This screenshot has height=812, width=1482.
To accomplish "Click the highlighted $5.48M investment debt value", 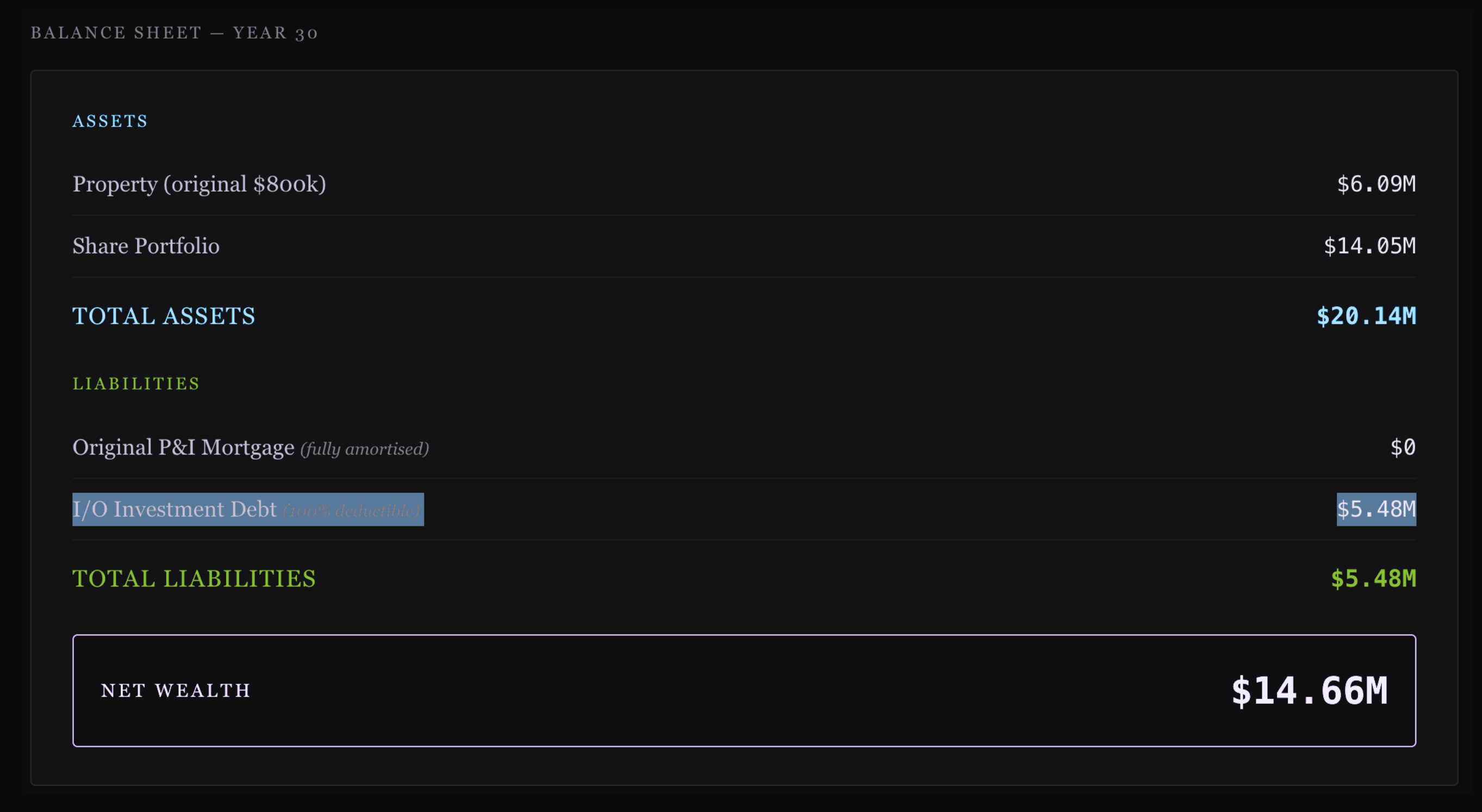I will 1376,509.
